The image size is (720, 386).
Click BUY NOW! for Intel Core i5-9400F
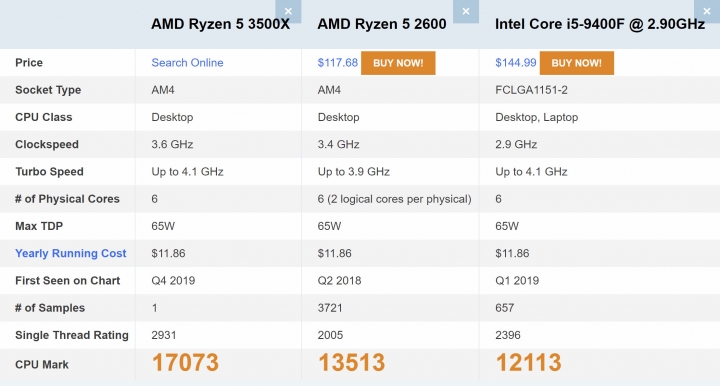576,63
